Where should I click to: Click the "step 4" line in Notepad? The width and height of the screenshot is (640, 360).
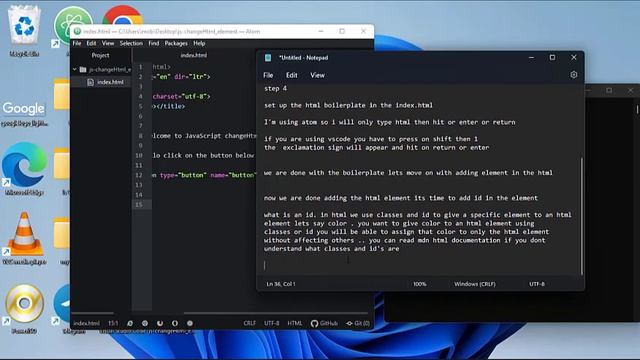coord(276,88)
